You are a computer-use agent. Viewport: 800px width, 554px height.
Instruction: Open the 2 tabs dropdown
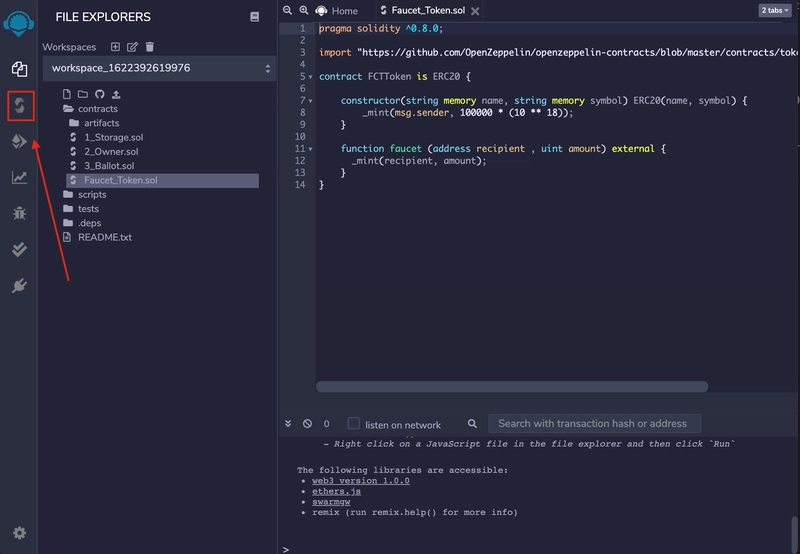(774, 10)
